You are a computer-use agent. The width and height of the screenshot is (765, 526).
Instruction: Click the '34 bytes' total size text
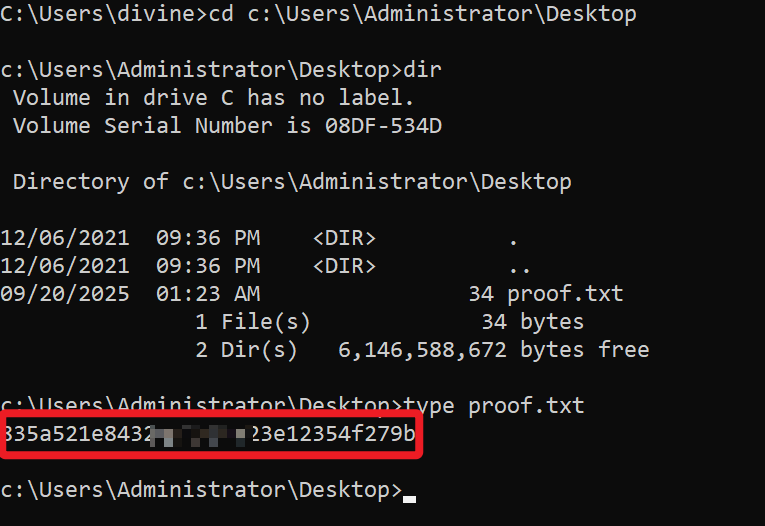(532, 322)
